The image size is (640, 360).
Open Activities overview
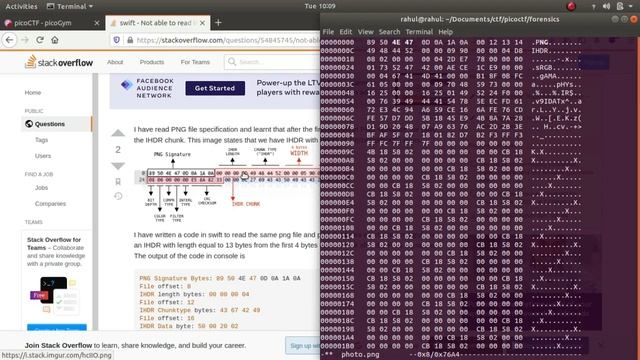coord(21,6)
